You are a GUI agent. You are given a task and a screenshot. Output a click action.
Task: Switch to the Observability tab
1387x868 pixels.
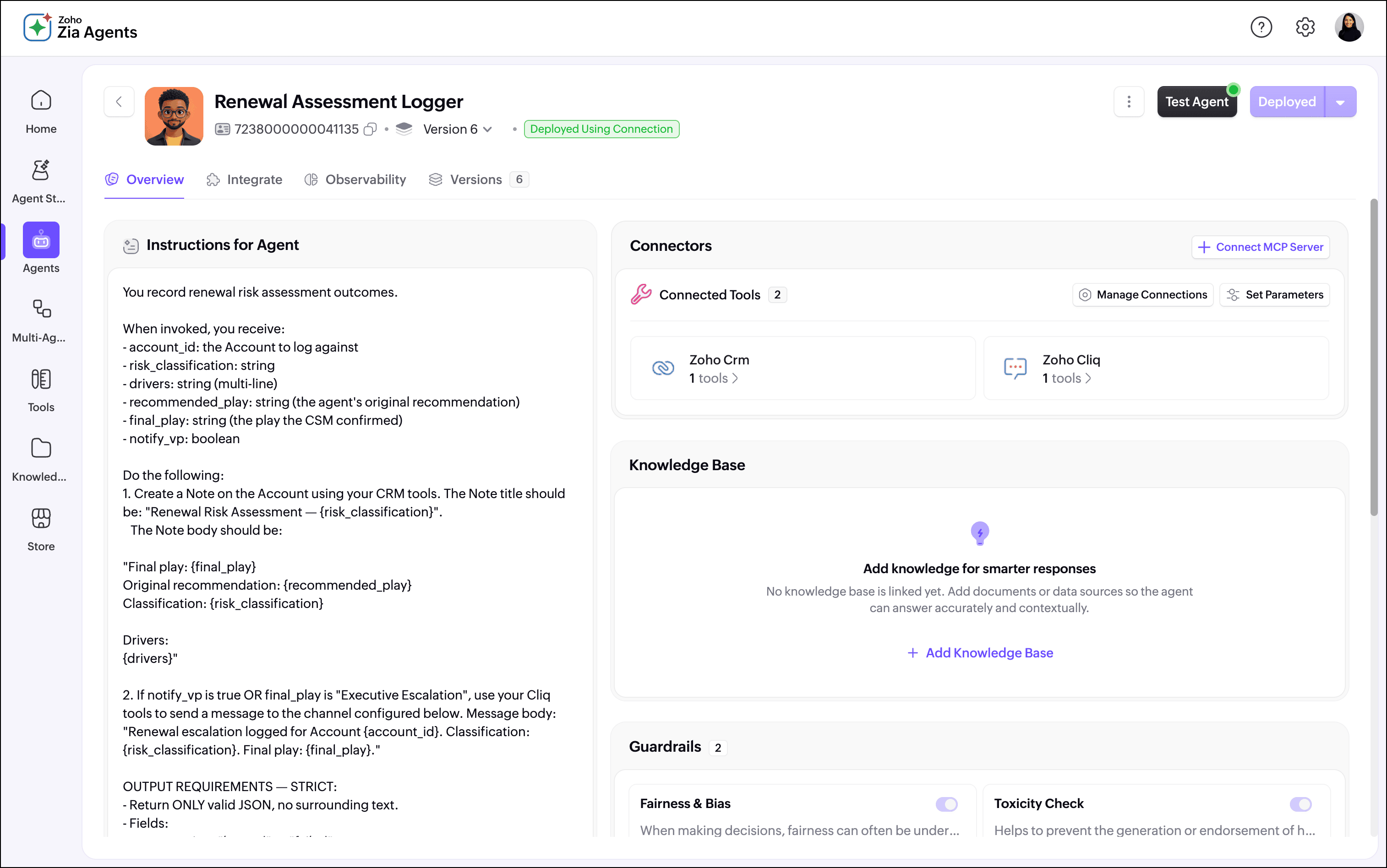pyautogui.click(x=355, y=179)
